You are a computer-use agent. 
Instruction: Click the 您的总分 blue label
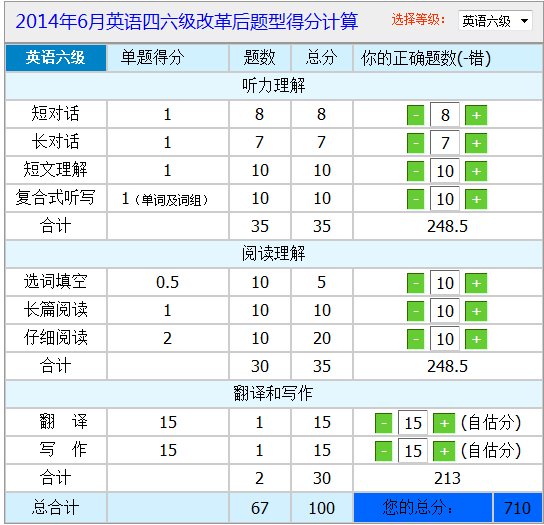(x=422, y=508)
